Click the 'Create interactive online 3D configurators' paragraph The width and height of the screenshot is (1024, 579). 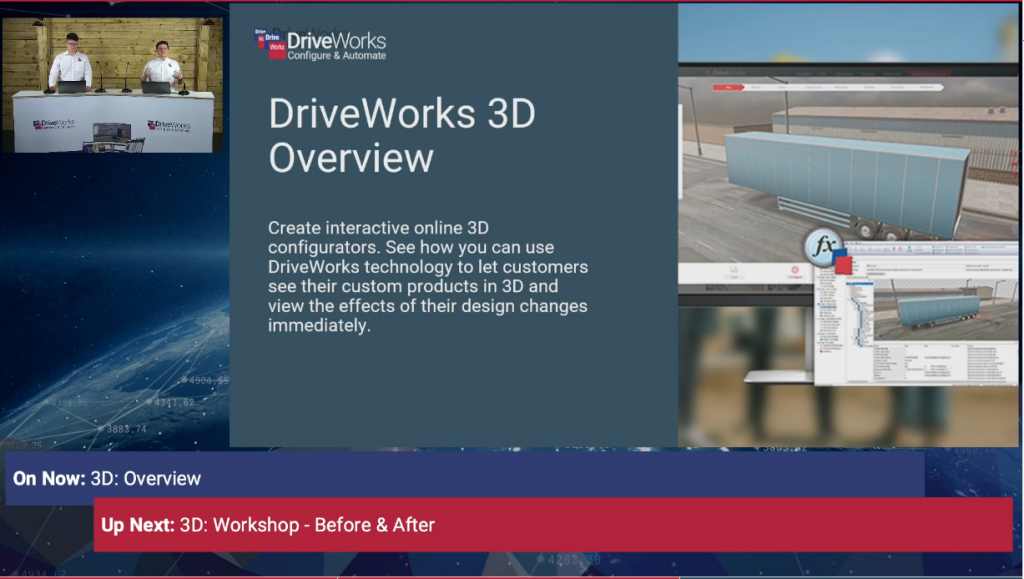click(428, 277)
